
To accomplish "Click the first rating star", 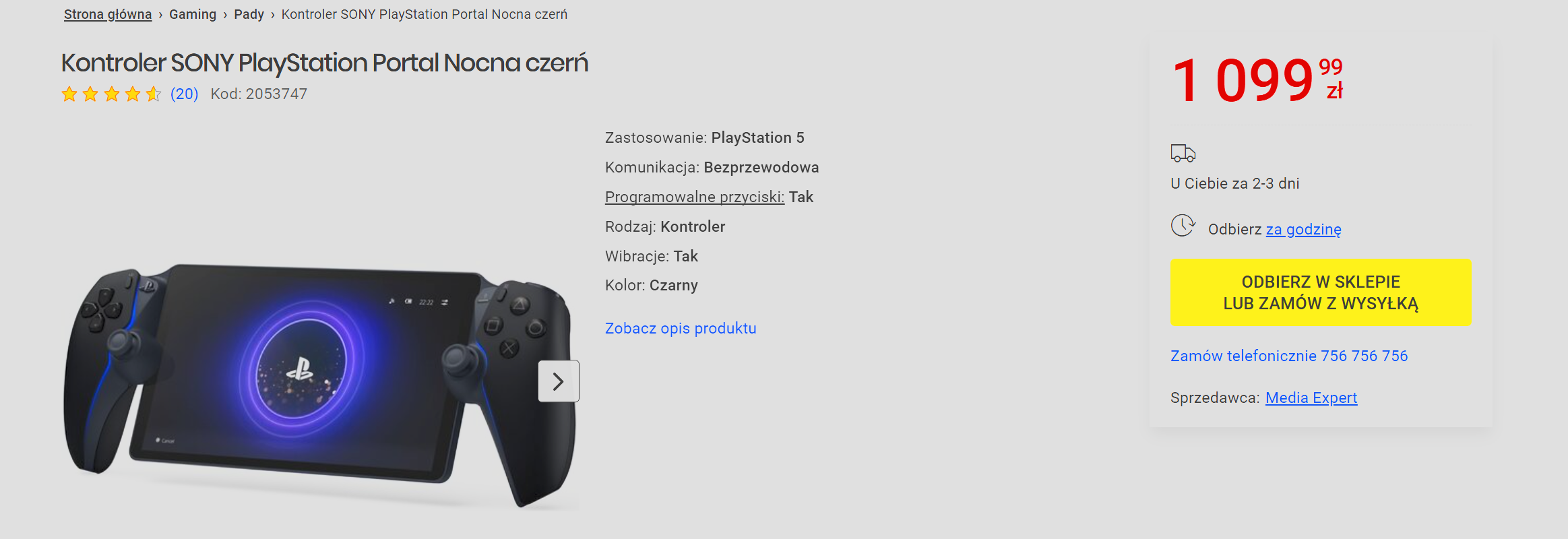I will (69, 94).
